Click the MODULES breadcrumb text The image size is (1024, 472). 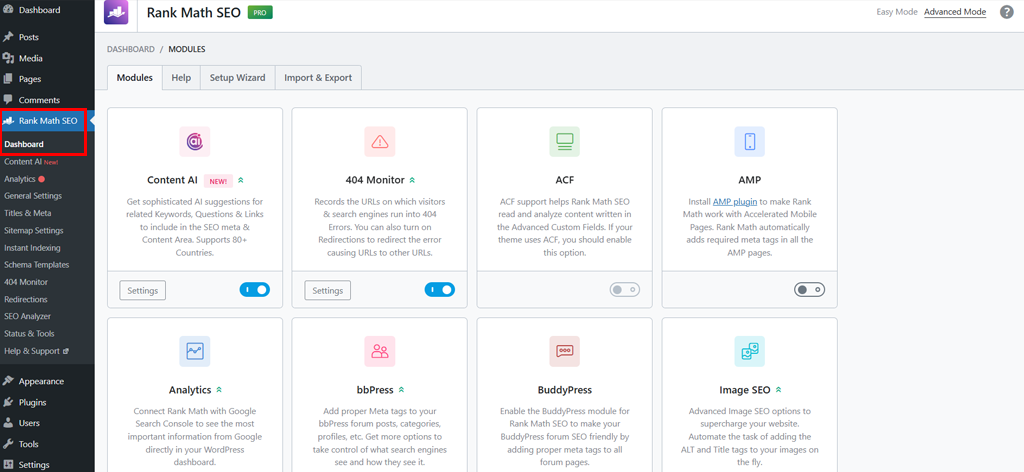(187, 49)
